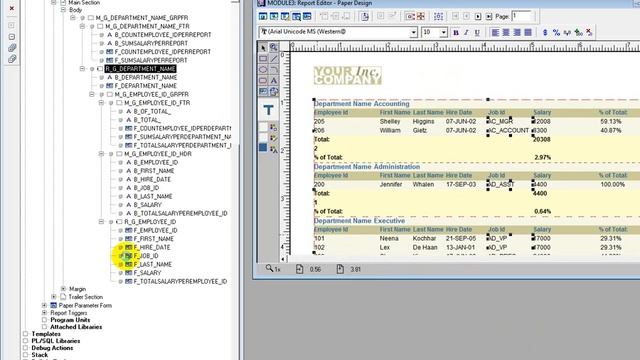The width and height of the screenshot is (640, 360).
Task: Go to next page arrow
Action: 478,17
